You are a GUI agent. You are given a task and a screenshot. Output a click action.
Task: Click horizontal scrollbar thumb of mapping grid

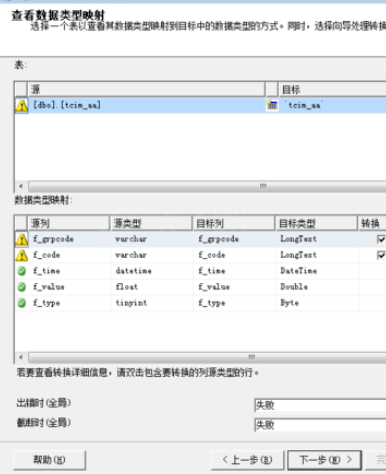click(207, 357)
